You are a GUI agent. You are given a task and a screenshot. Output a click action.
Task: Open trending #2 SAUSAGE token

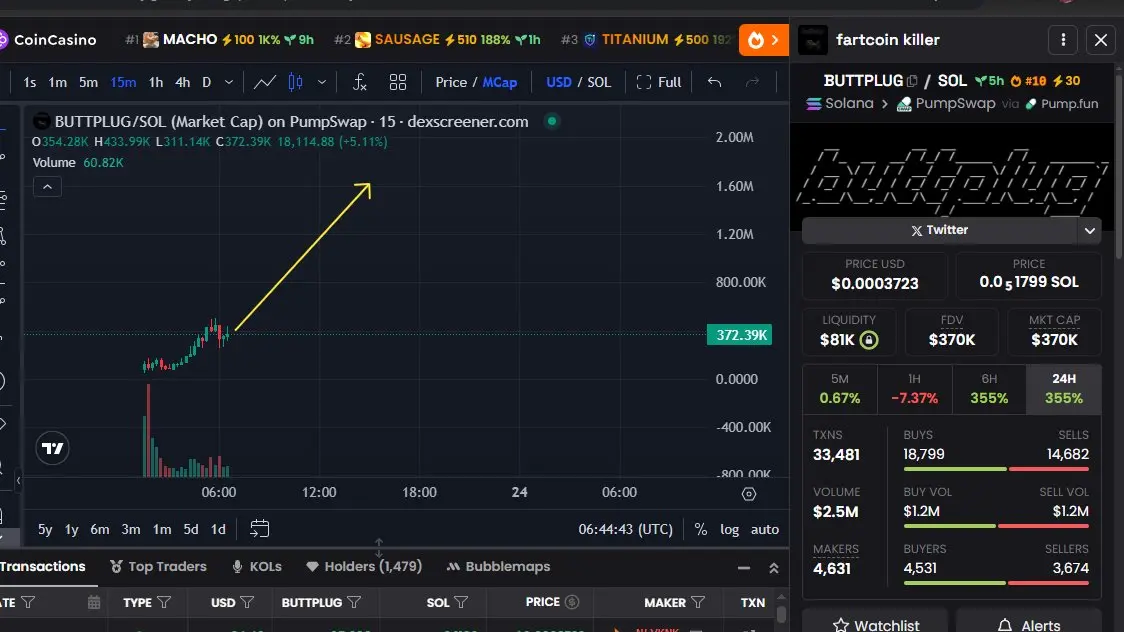[437, 40]
